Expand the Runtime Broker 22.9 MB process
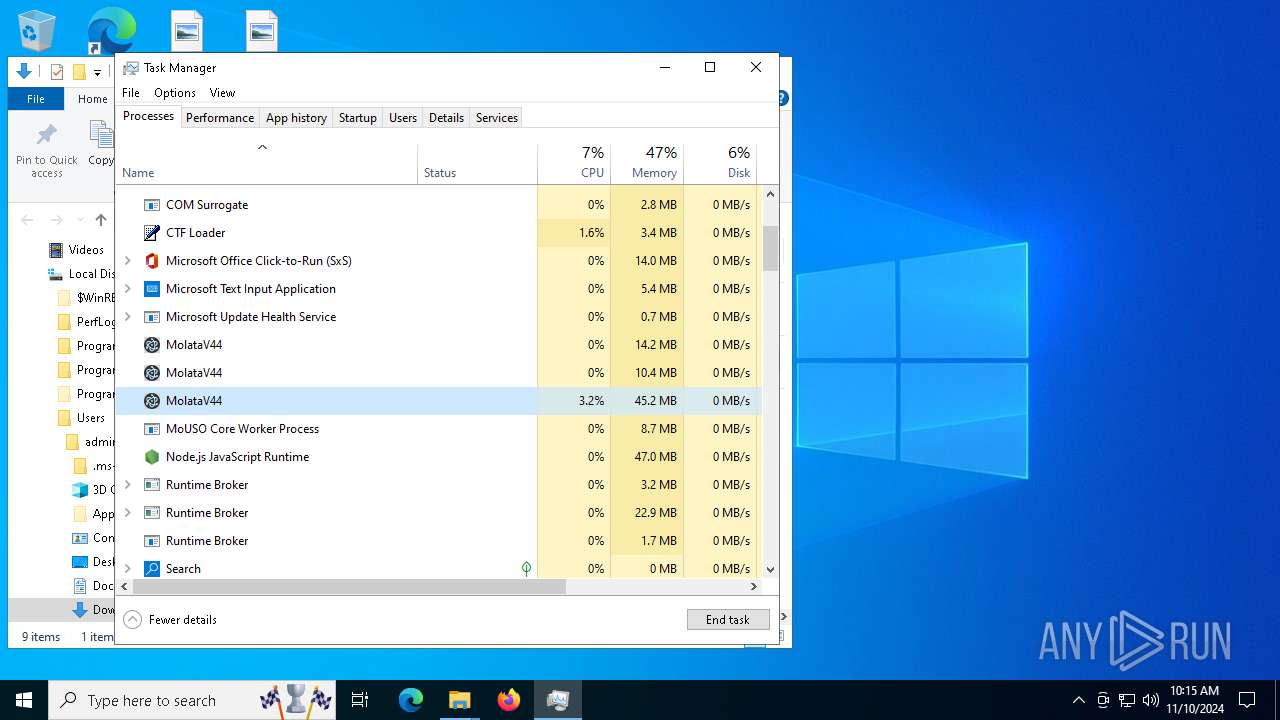This screenshot has height=720, width=1280. pyautogui.click(x=127, y=513)
